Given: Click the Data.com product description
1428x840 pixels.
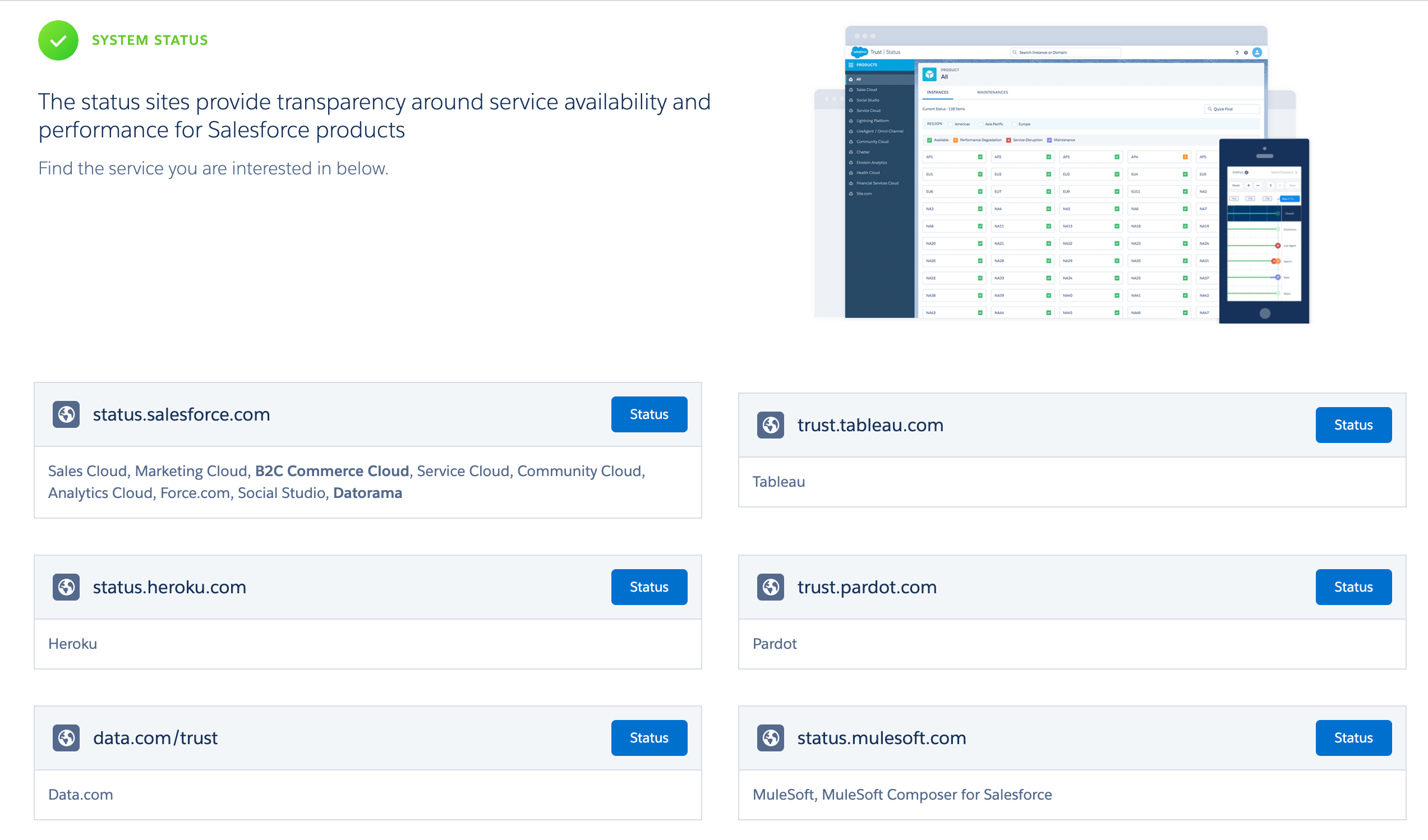Looking at the screenshot, I should coord(80,795).
